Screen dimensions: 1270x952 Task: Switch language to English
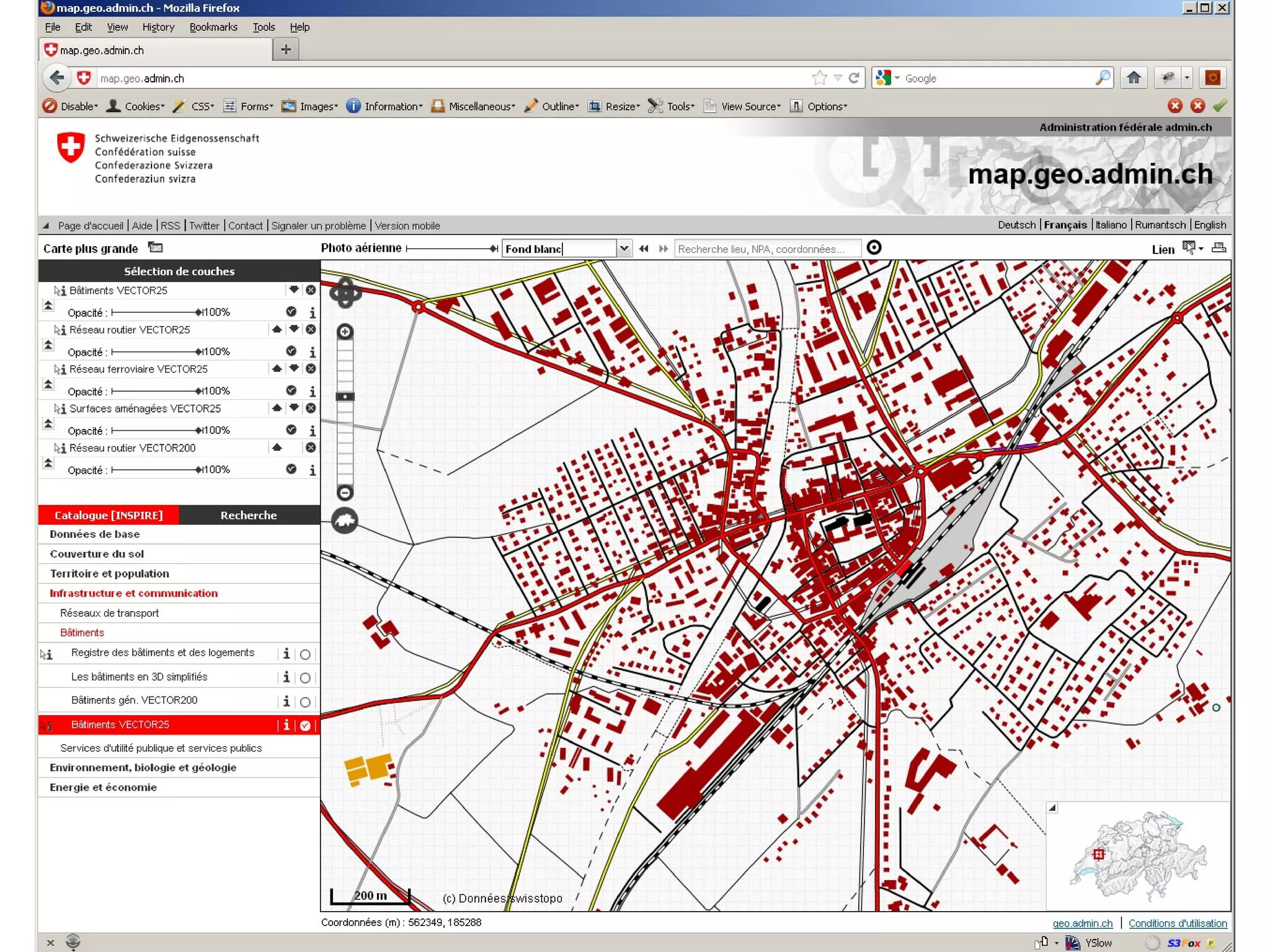[x=1209, y=225]
